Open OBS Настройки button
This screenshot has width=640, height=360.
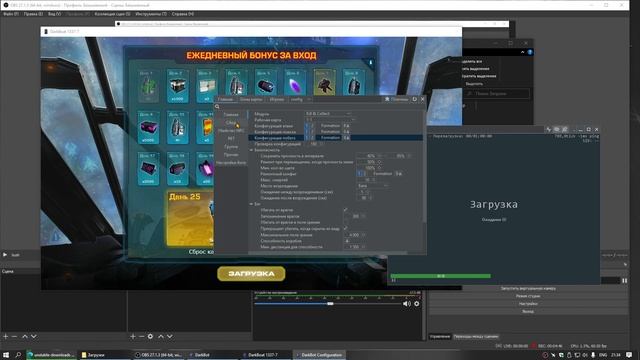[528, 304]
